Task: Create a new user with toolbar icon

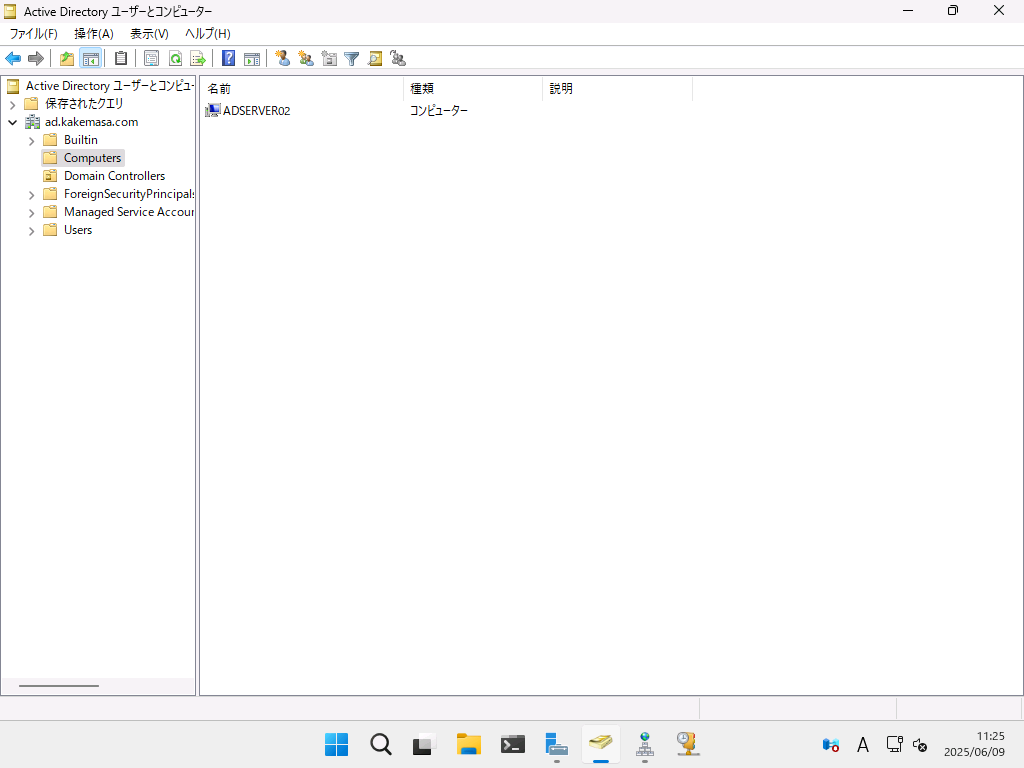Action: tap(282, 59)
